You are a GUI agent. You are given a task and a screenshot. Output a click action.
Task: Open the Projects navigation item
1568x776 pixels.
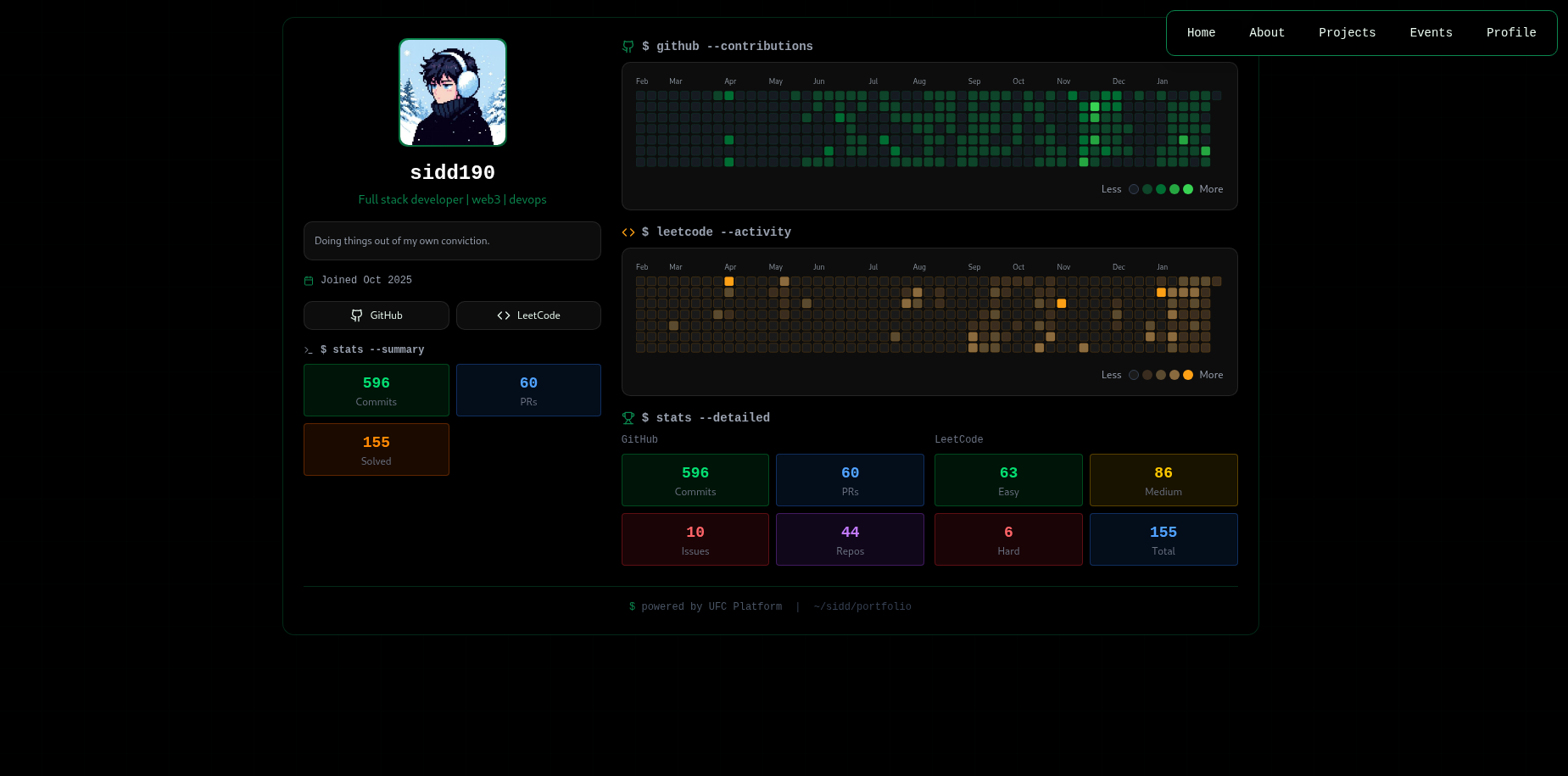[x=1347, y=33]
